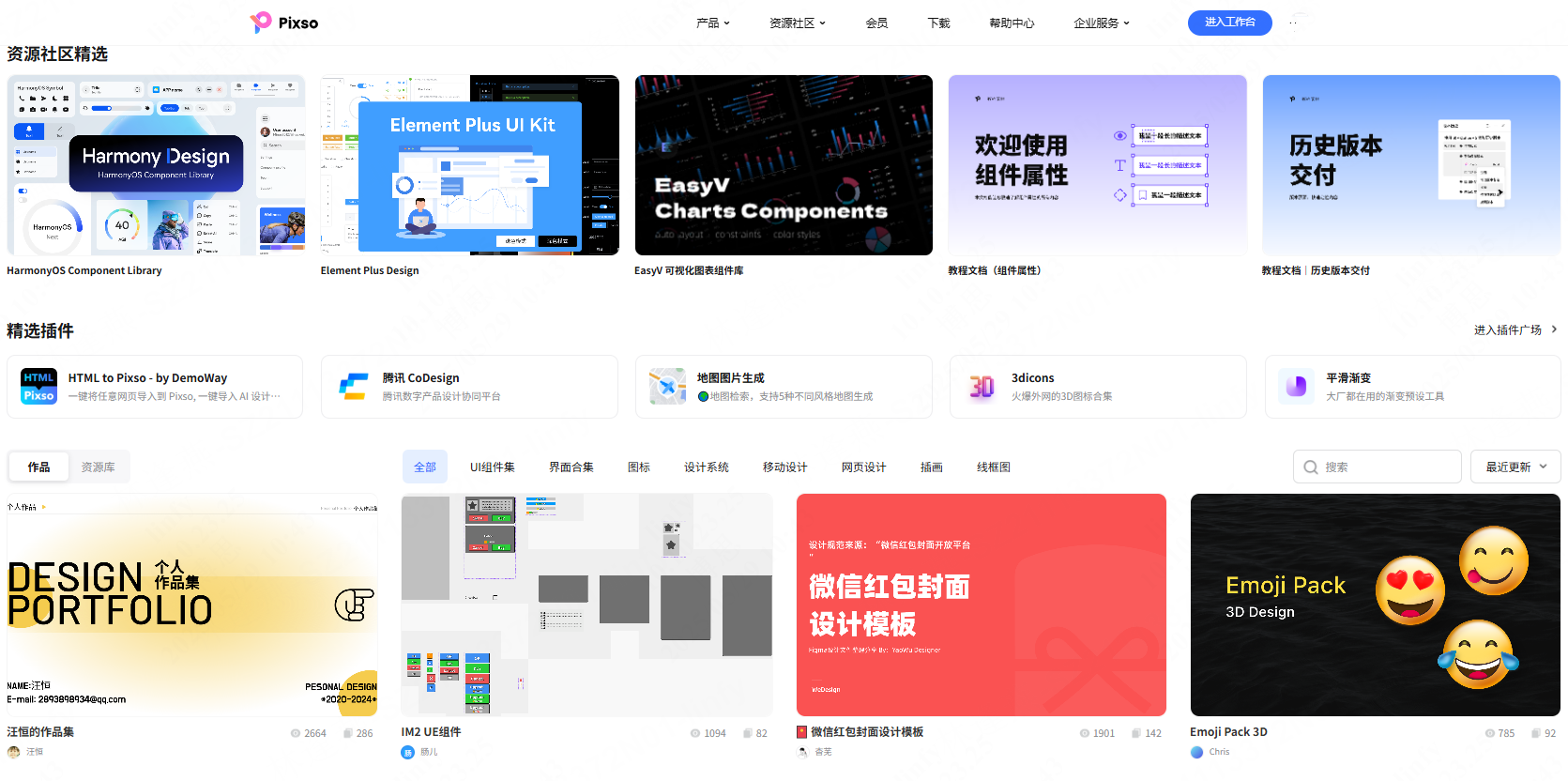Open IM2 UE组件 wireframe thumbnail
The height and width of the screenshot is (781, 1568).
point(586,605)
